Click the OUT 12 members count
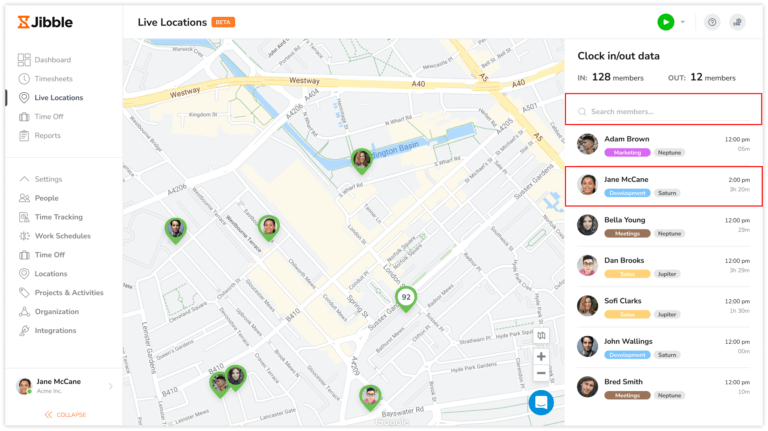This screenshot has height=431, width=768. 702,77
